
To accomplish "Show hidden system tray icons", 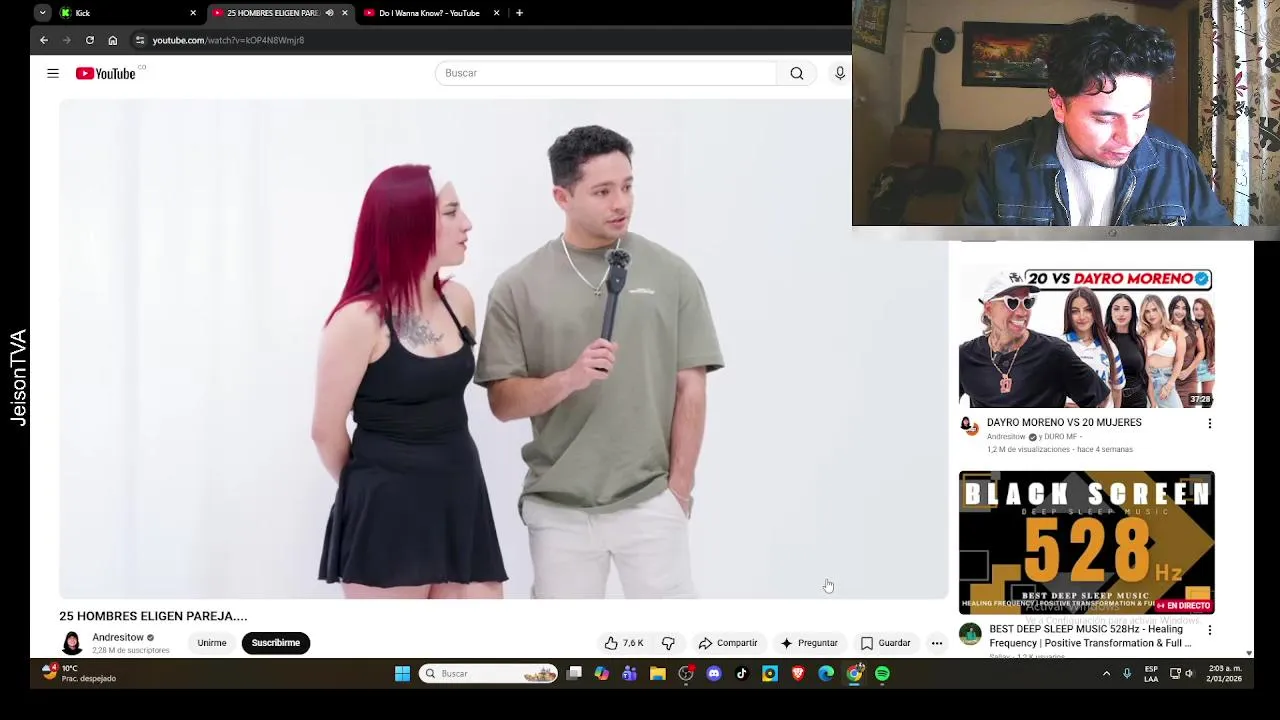I will coord(1106,674).
